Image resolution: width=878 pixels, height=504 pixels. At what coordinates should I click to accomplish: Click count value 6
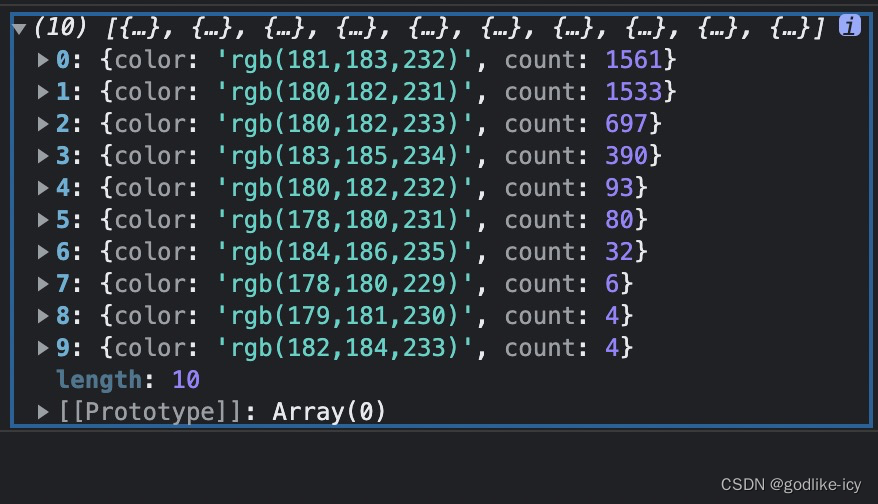612,283
